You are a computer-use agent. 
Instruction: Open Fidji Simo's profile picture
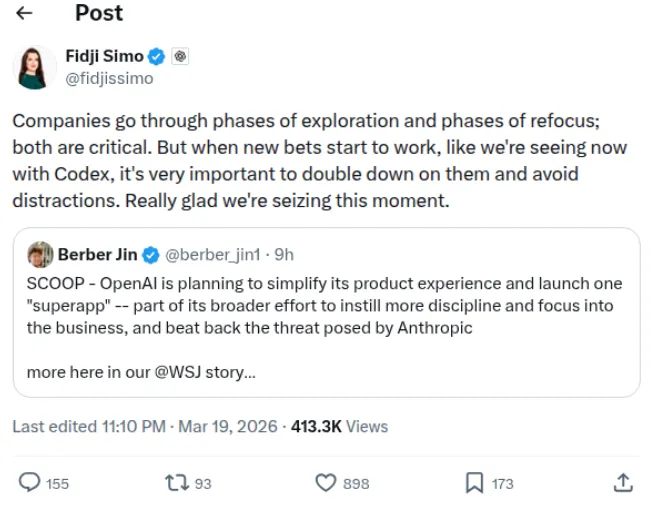pos(35,67)
